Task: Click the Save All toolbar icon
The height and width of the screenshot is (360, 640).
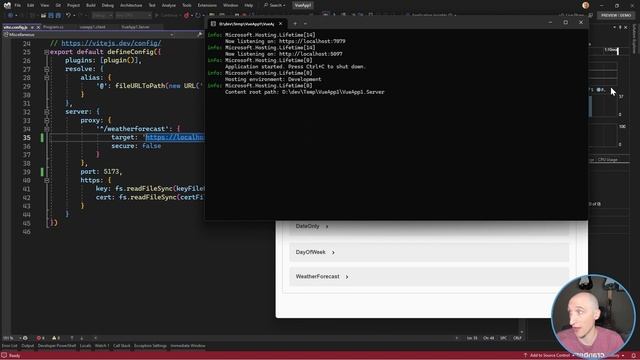Action: tap(58, 16)
